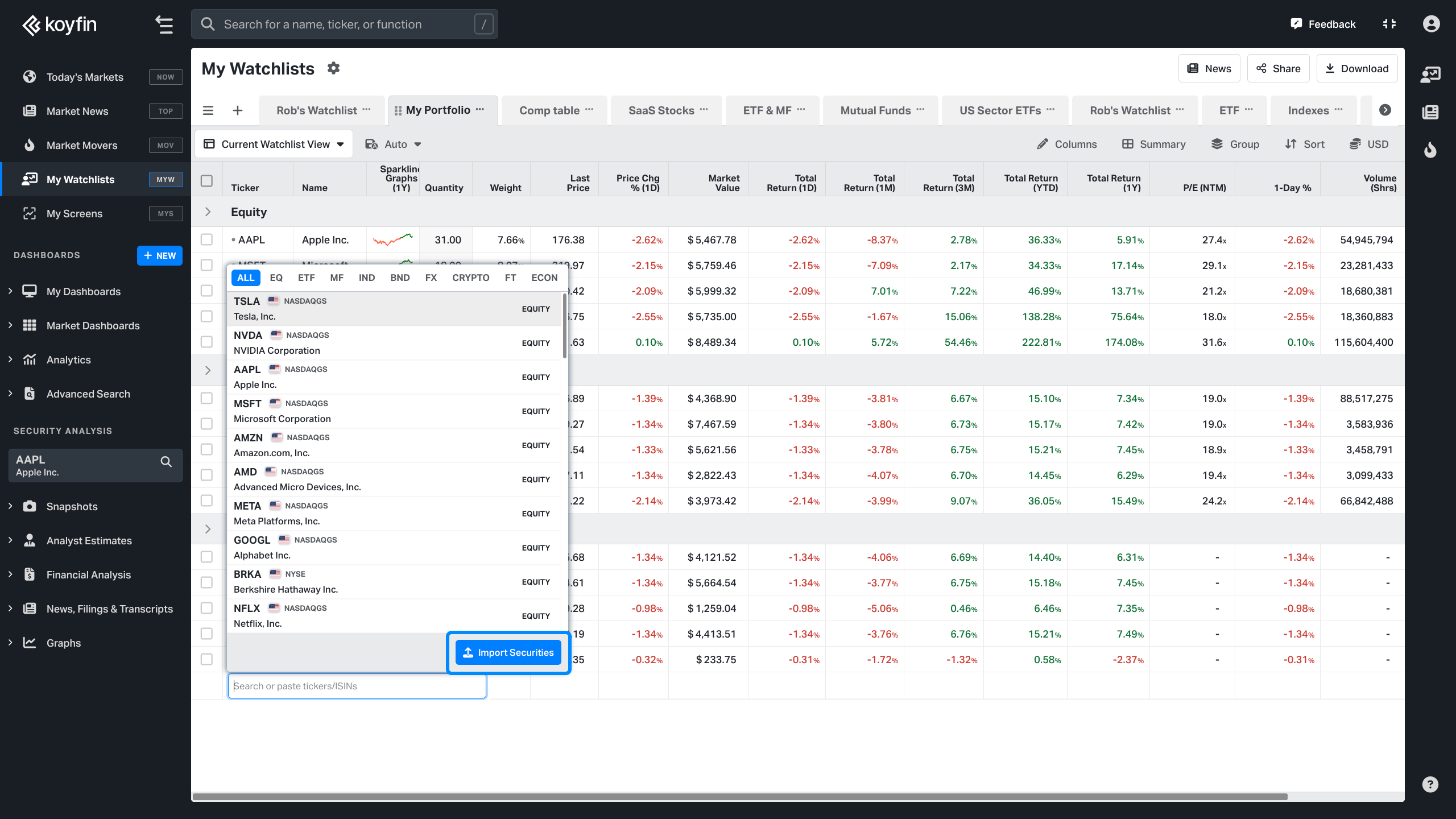Select TSLA Tesla, Inc. from search results
The height and width of the screenshot is (819, 1456).
point(394,309)
